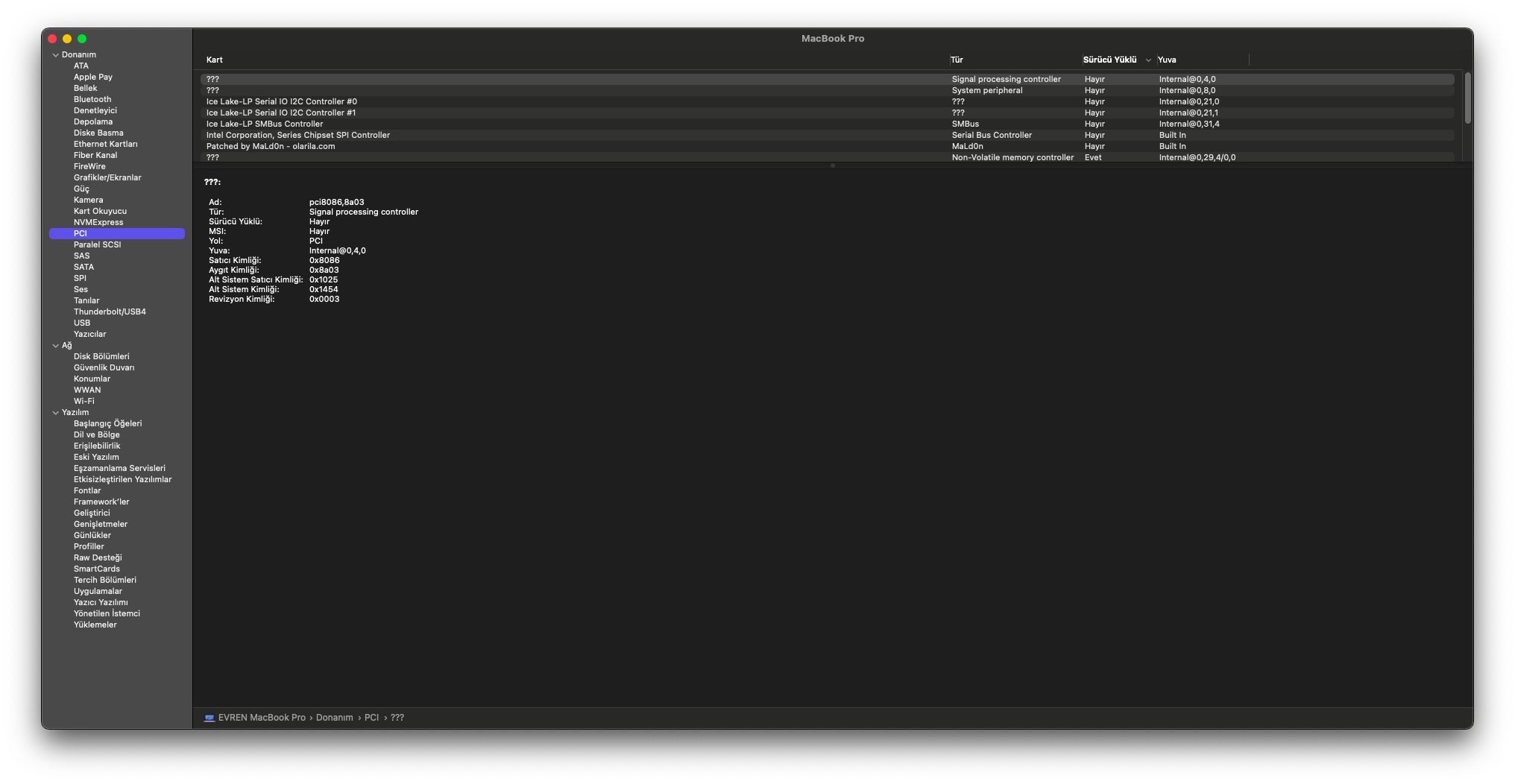This screenshot has width=1515, height=784.
Task: Select Wi-Fi under the Ağ section
Action: pos(84,401)
